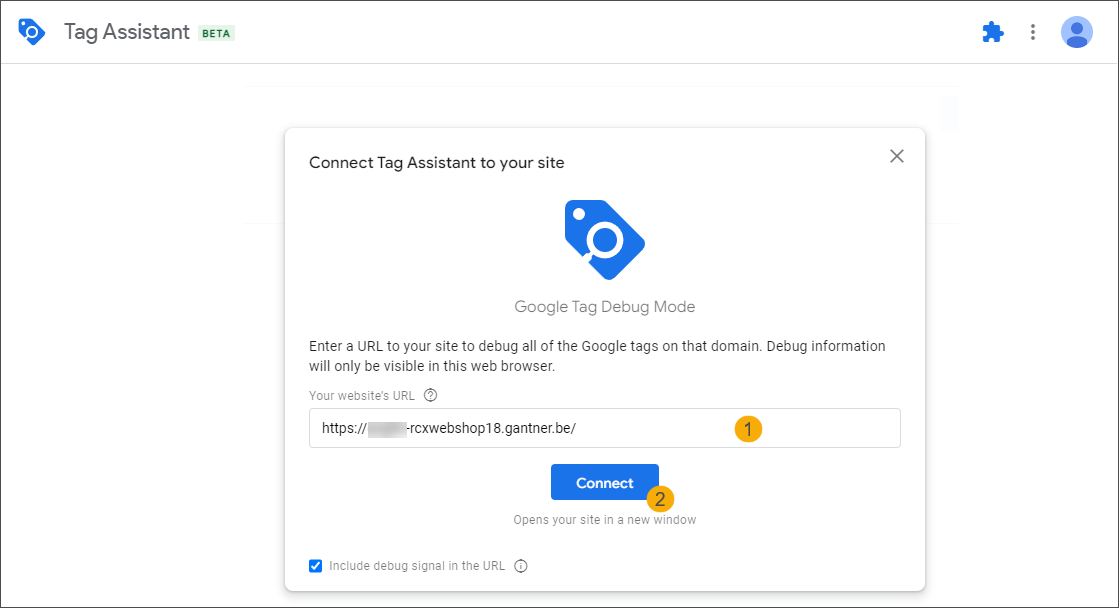Open the three-dot options menu

click(1033, 31)
